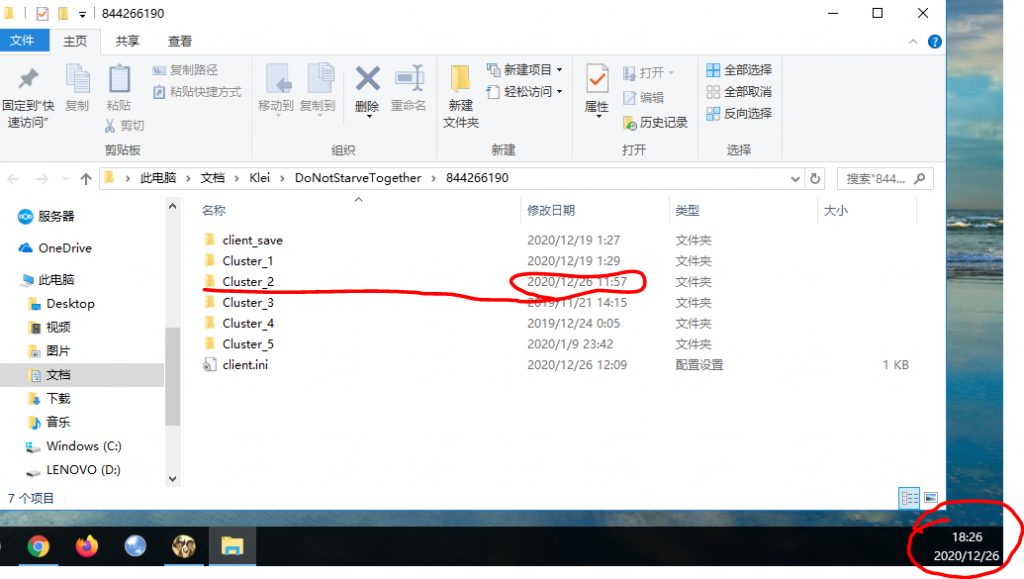
Task: Click the red Delete X icon
Action: point(367,79)
